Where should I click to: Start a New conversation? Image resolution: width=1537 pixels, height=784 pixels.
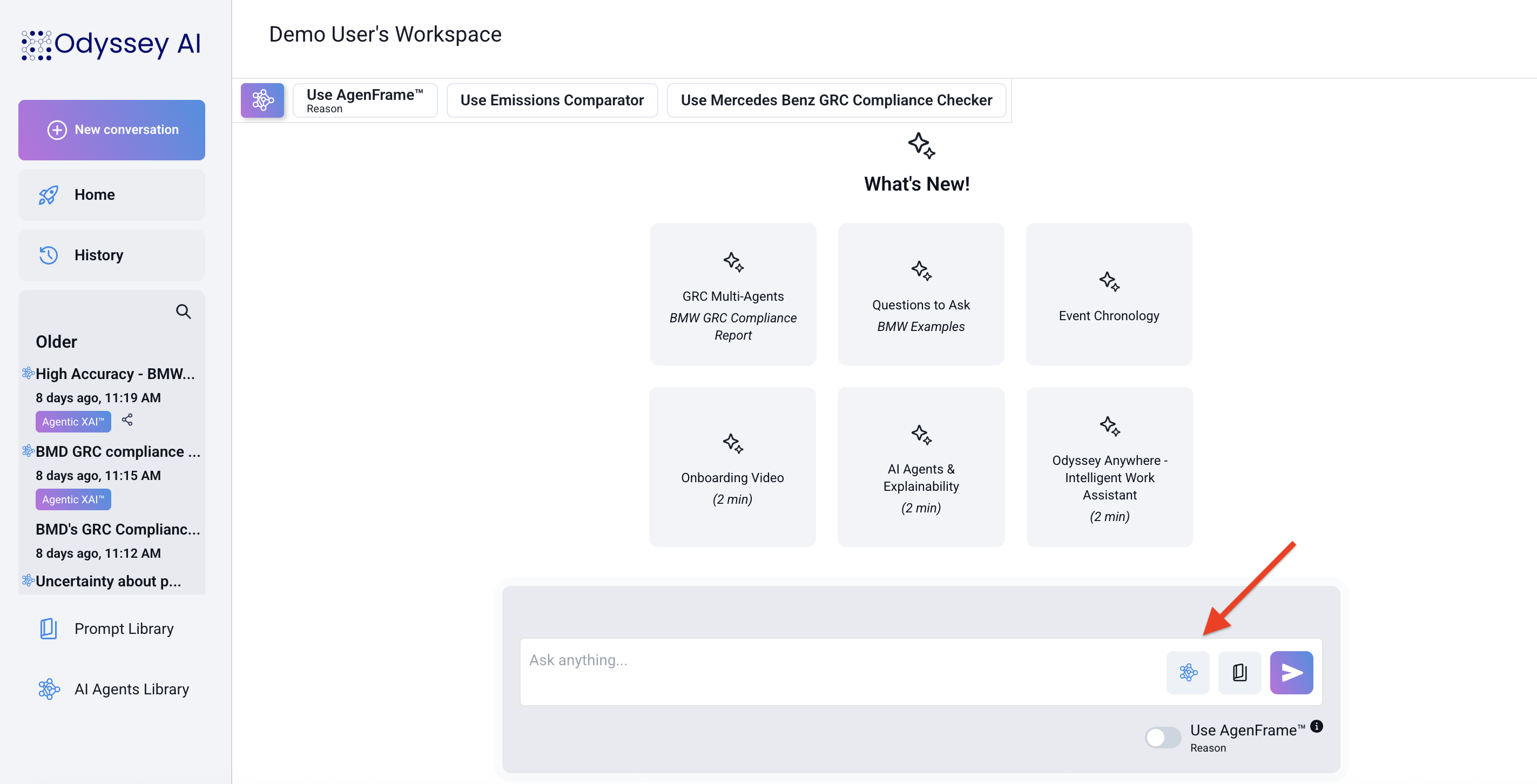click(x=112, y=130)
